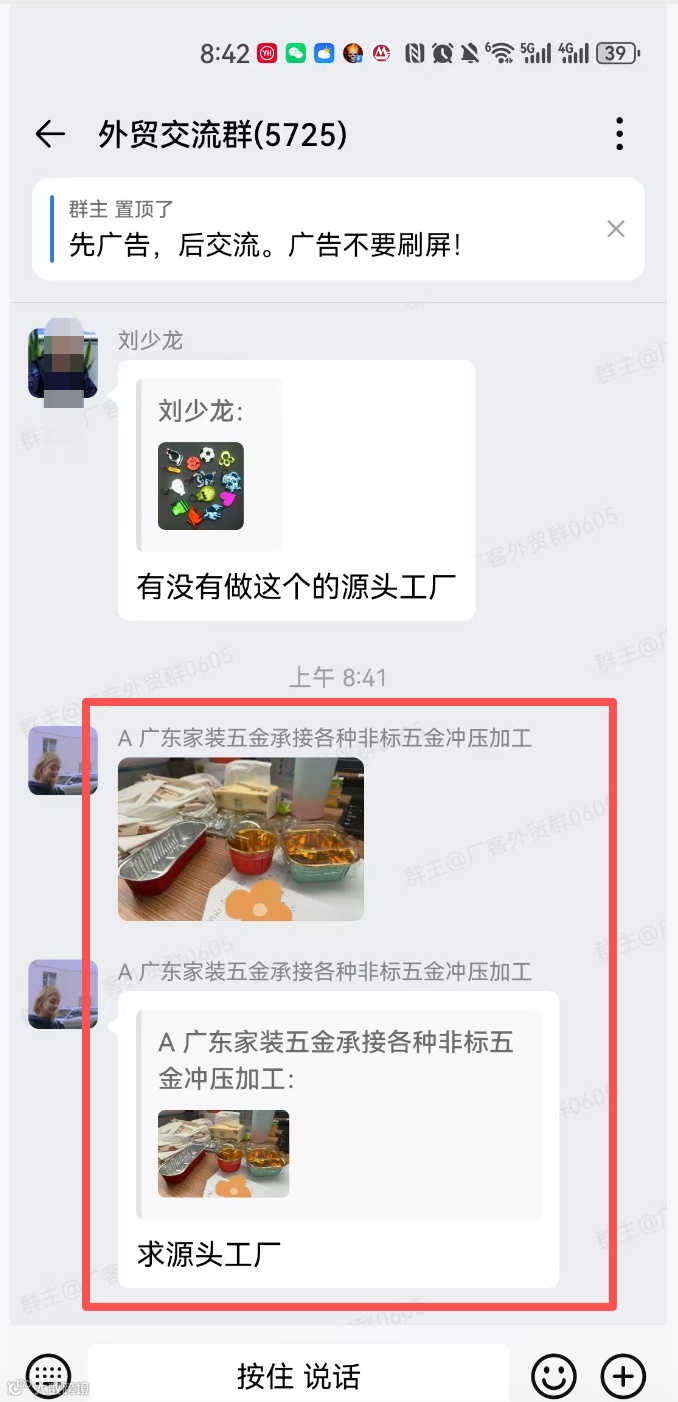
Task: Open pinned message 先广告，后交流
Action: pyautogui.click(x=338, y=229)
